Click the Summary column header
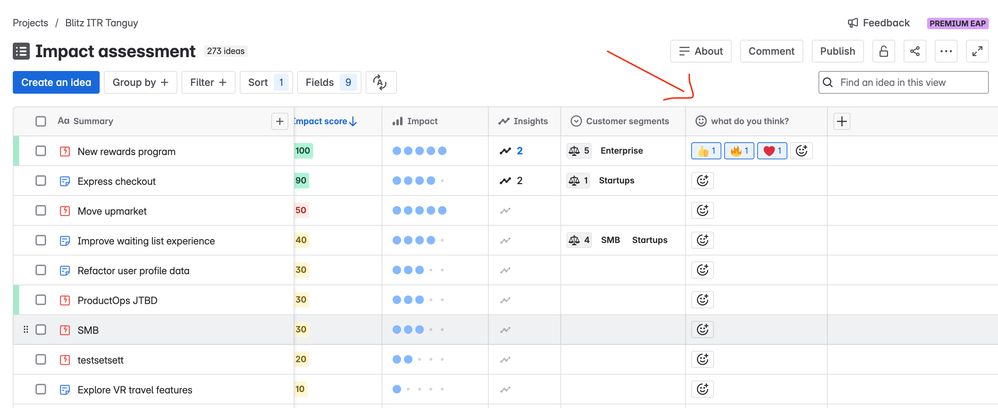Viewport: 998px width, 408px height. [85, 122]
